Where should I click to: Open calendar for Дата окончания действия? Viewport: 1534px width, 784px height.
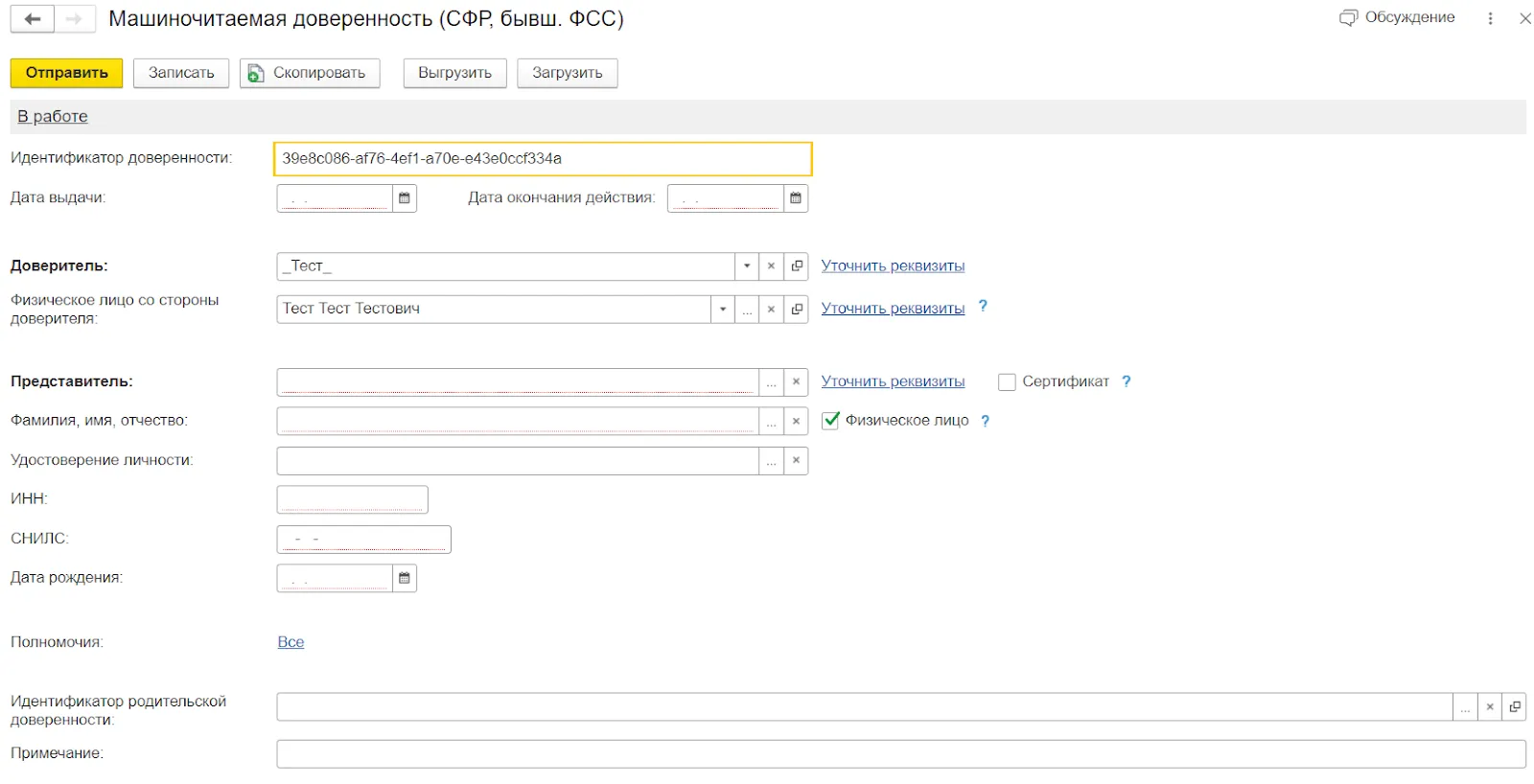795,198
